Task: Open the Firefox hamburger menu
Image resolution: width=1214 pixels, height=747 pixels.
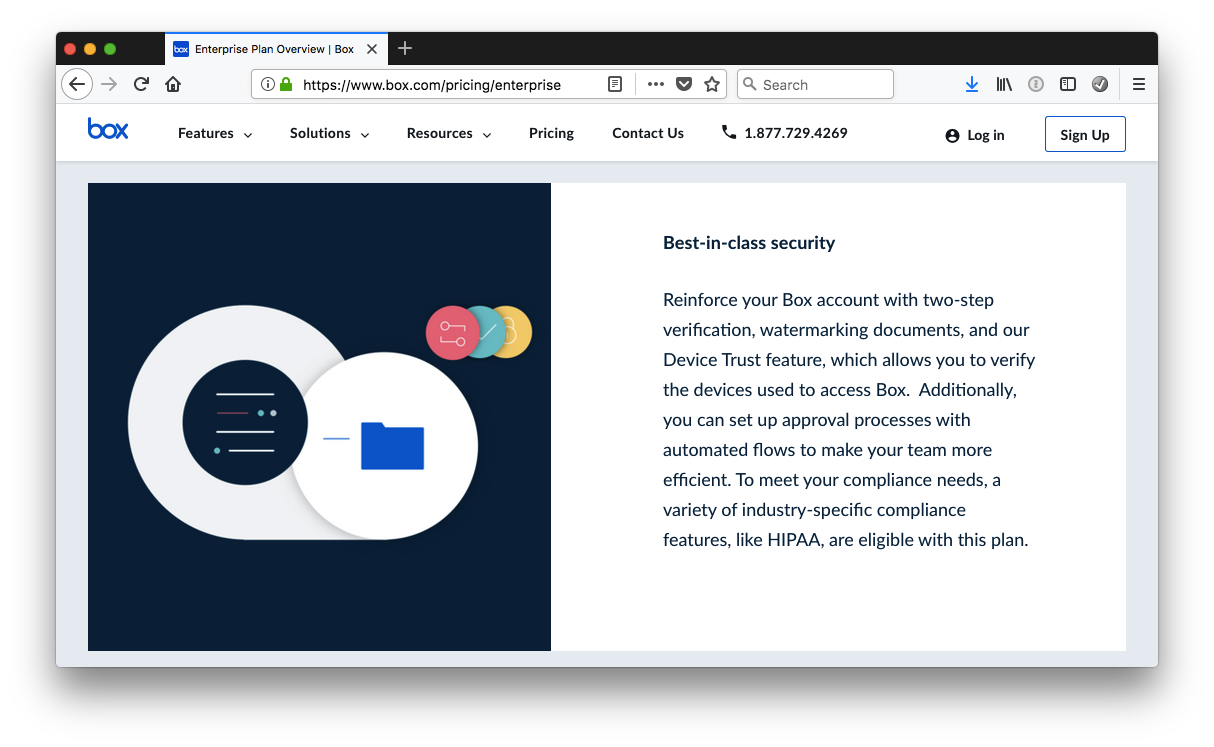Action: pyautogui.click(x=1139, y=85)
